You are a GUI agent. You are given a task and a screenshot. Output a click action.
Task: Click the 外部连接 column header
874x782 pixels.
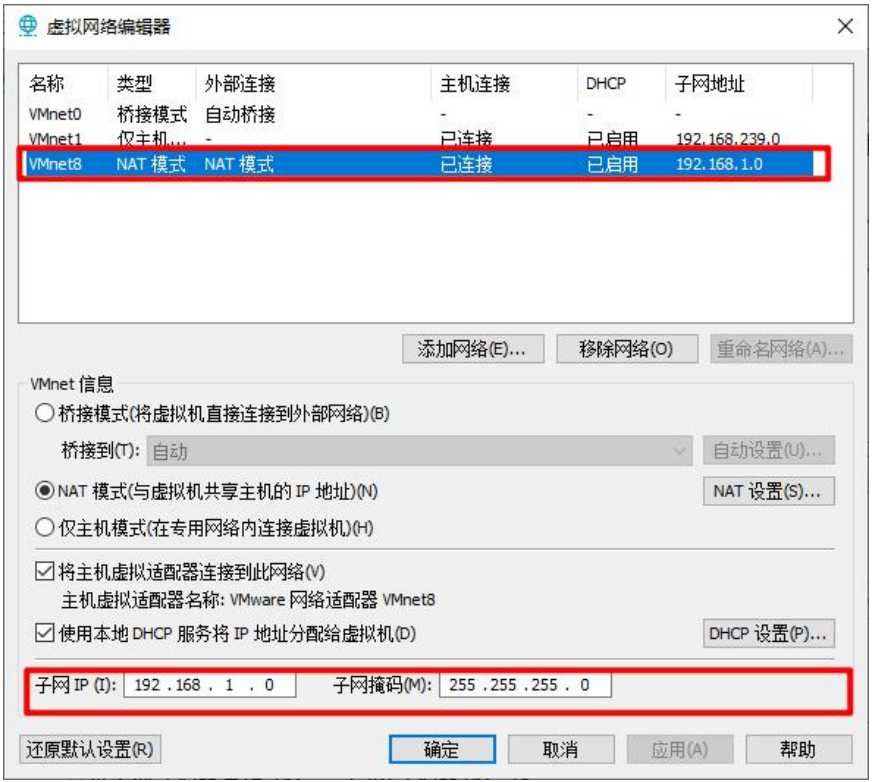(x=314, y=84)
